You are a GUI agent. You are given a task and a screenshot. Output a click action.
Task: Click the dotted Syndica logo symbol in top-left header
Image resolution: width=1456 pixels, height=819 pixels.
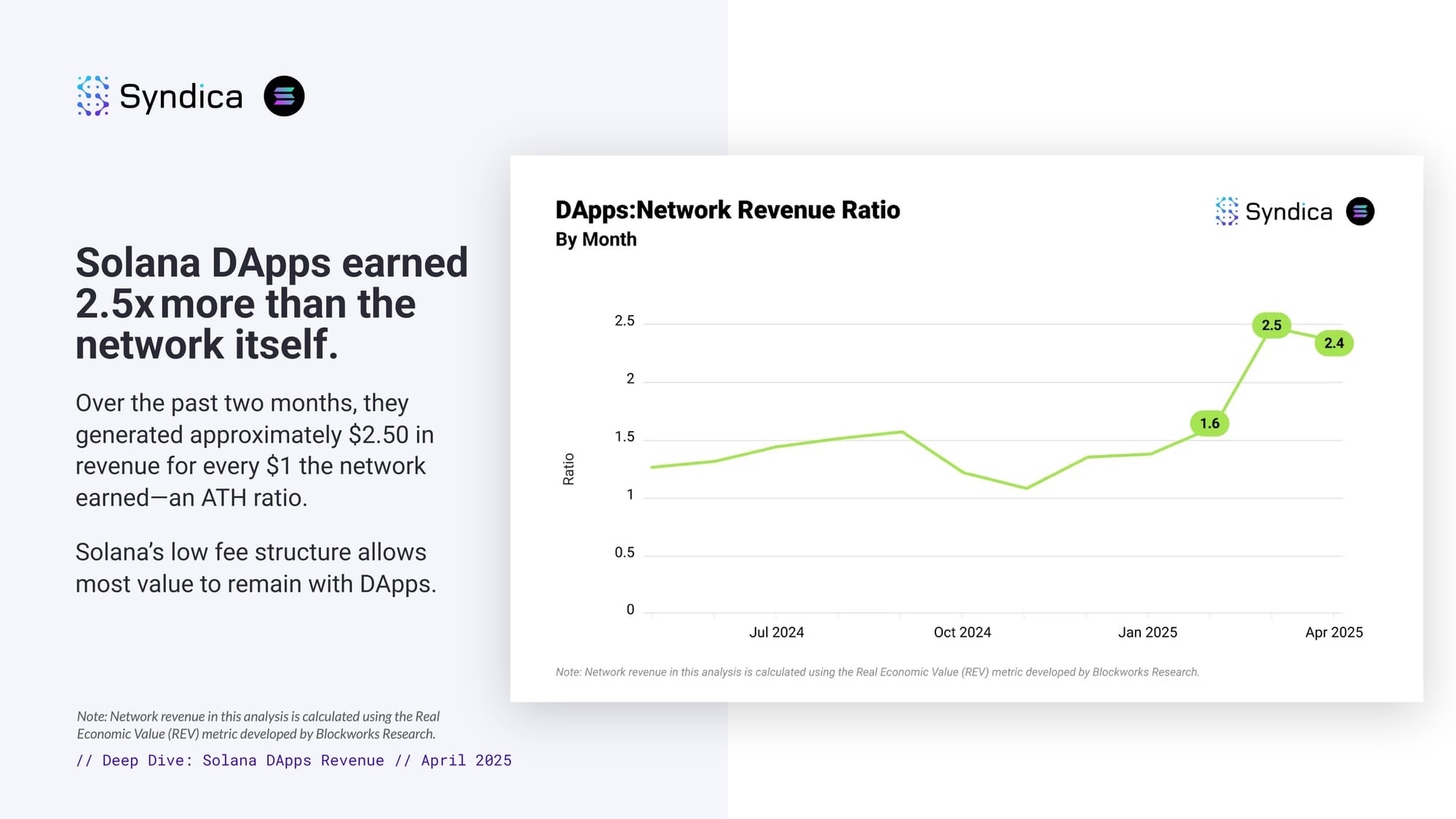[x=93, y=95]
